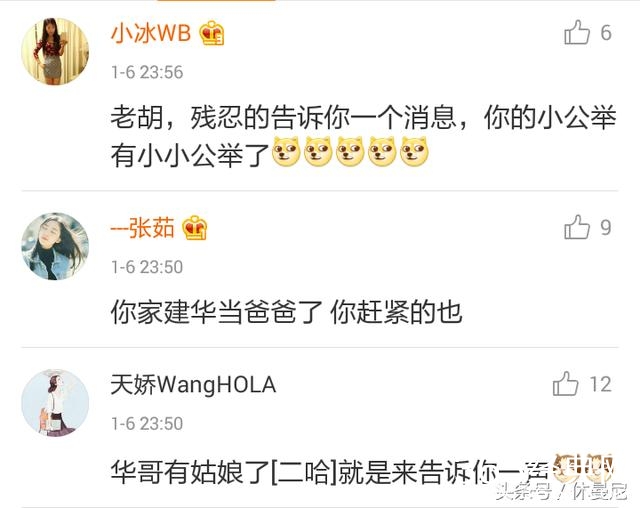Click the first doge emoji in 小冰WB's comment
The width and height of the screenshot is (640, 508).
tap(286, 152)
